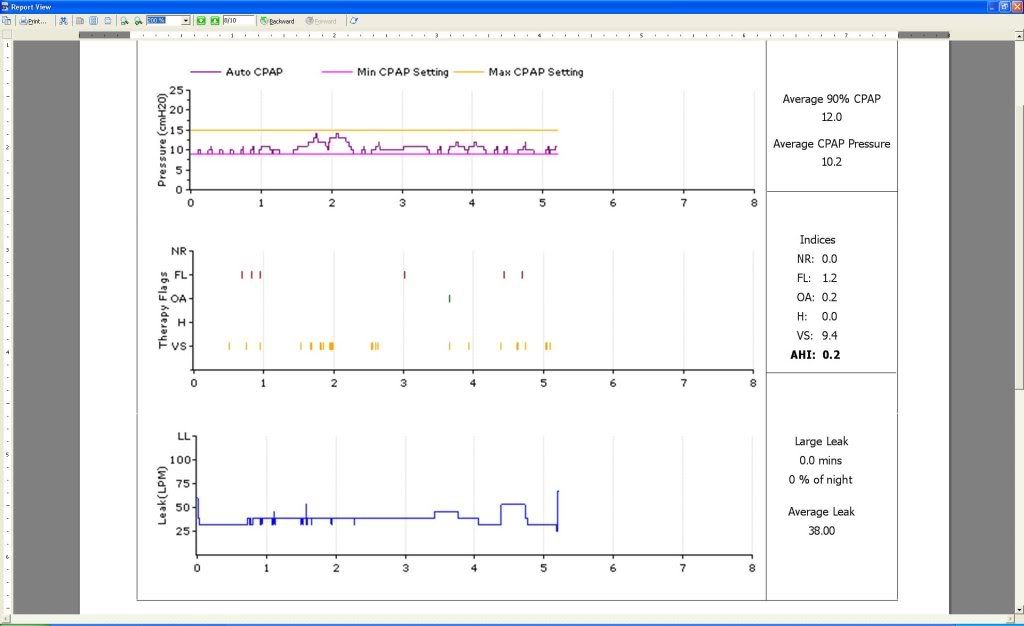The image size is (1024, 626).
Task: Click the Report View title bar icon
Action: coord(6,6)
